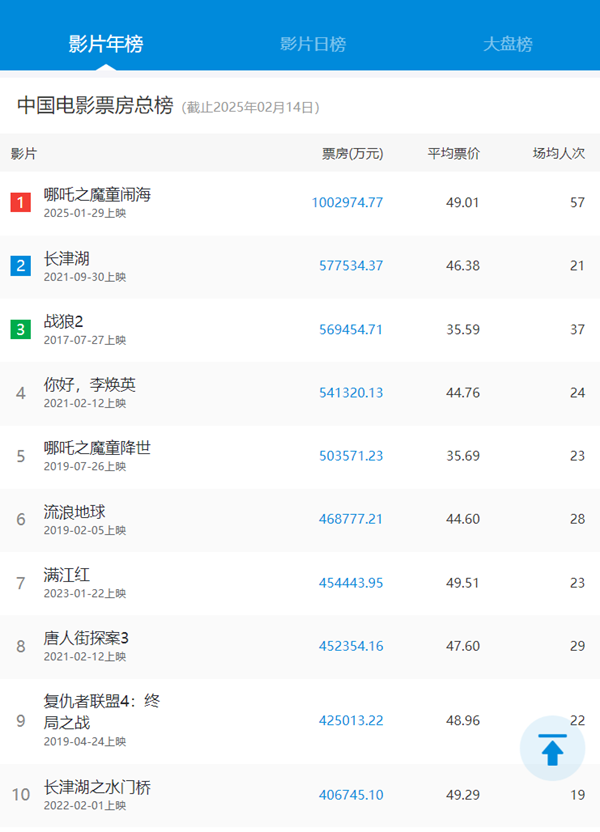Click average price 44.76
This screenshot has height=832, width=600.
pos(463,392)
